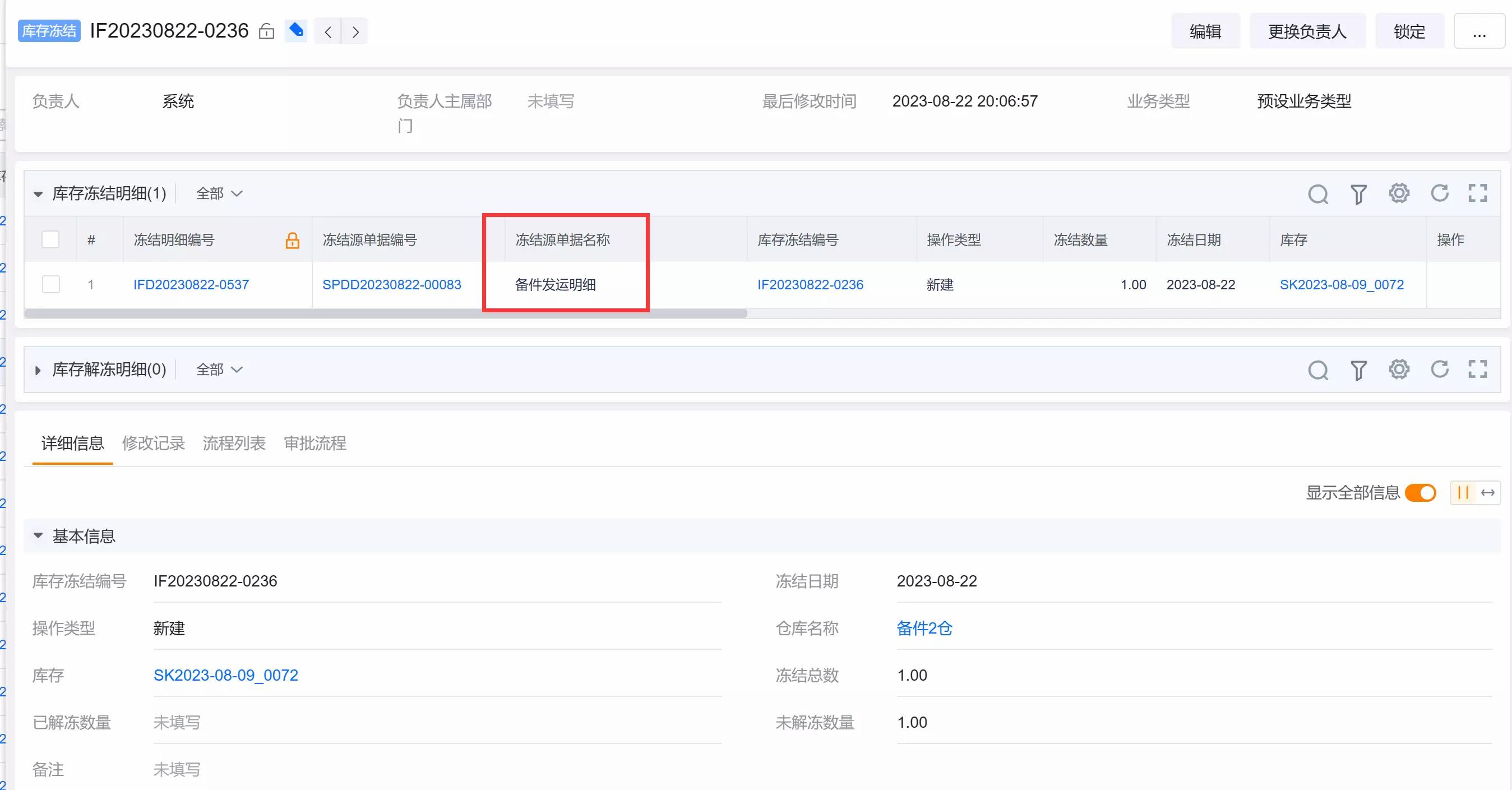The image size is (1512, 790).
Task: Tick the select-all checkbox in table header
Action: [x=50, y=239]
